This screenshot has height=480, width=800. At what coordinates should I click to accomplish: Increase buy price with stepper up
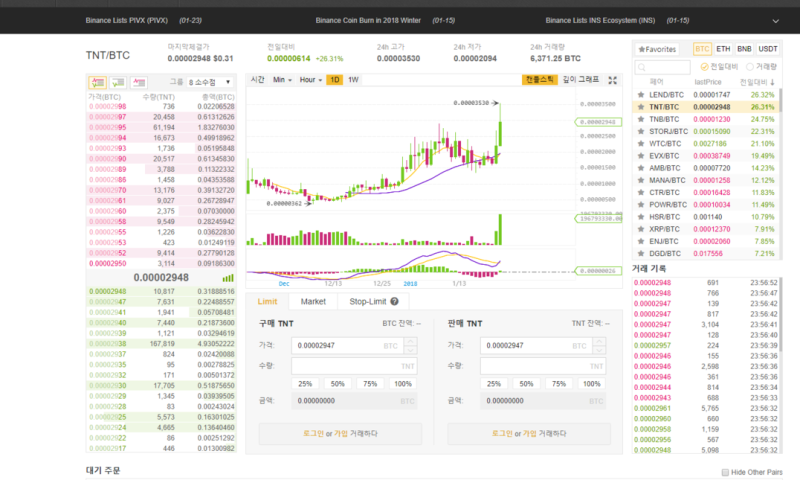point(411,341)
